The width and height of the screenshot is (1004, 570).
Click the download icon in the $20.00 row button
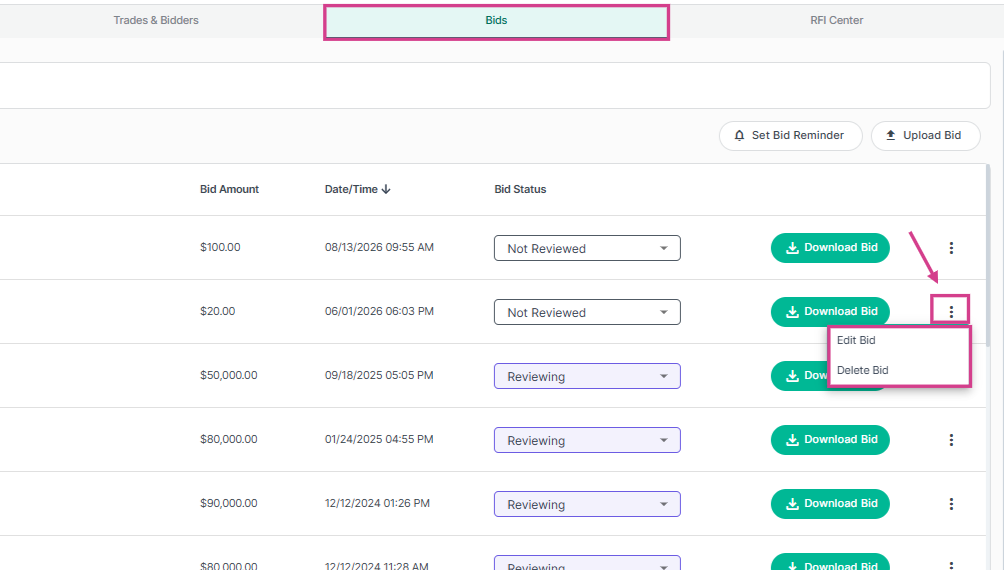pos(792,312)
